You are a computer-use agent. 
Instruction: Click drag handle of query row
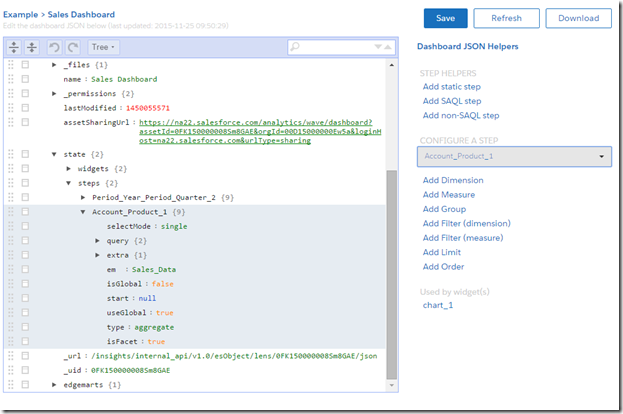11,240
